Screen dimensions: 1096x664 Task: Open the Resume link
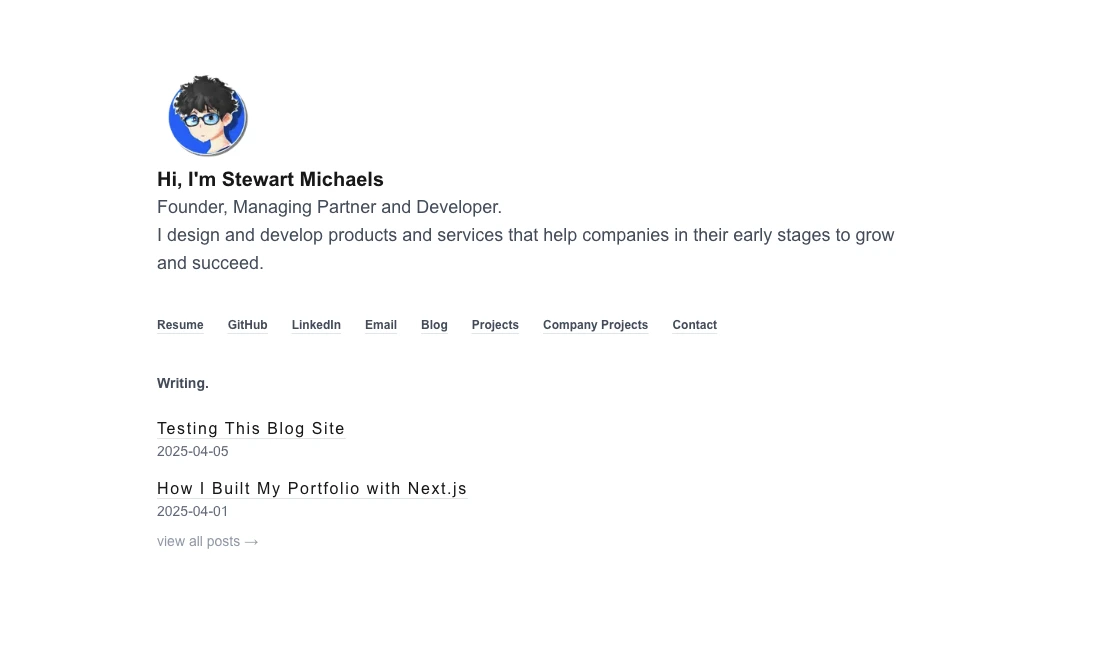pyautogui.click(x=180, y=324)
